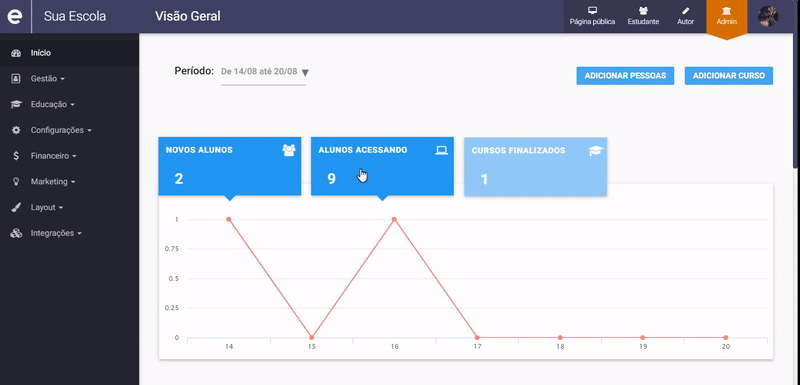Click the Visão Geral page title
Viewport: 800px width, 385px height.
[188, 16]
